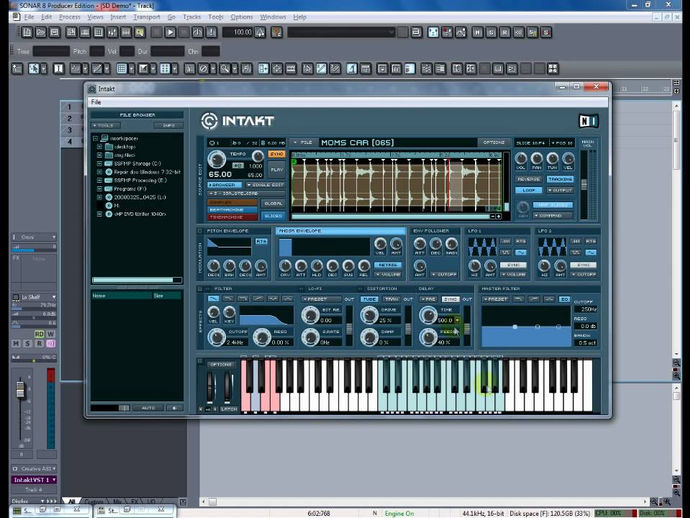690x518 pixels.
Task: Open the CUTOFF dropdown in Env Follower
Action: [444, 275]
